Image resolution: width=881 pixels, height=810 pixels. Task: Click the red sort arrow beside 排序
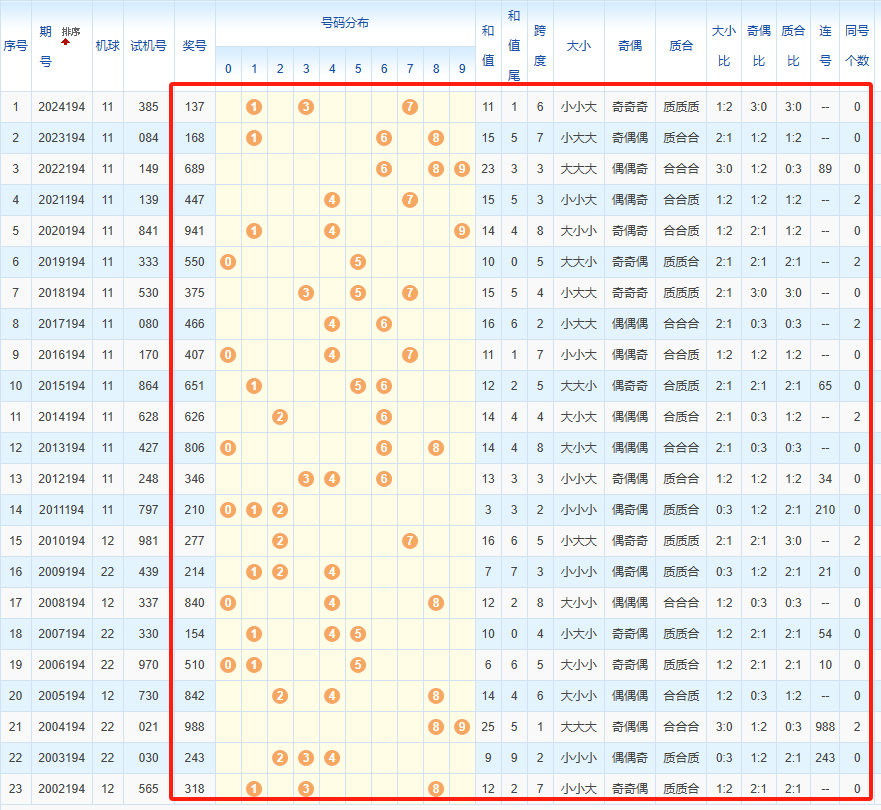click(x=66, y=42)
